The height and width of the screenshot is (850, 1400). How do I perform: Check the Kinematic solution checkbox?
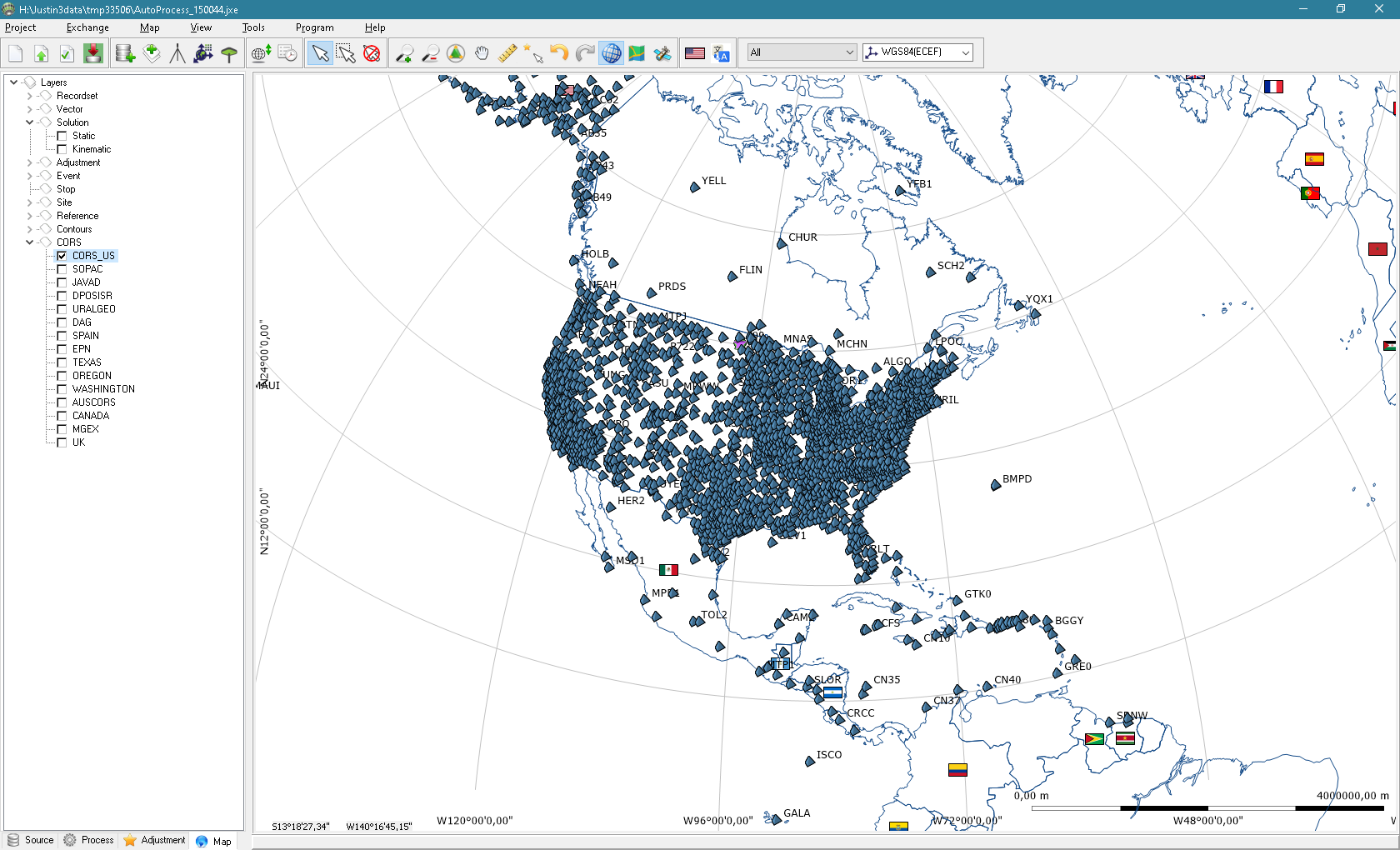pos(62,149)
